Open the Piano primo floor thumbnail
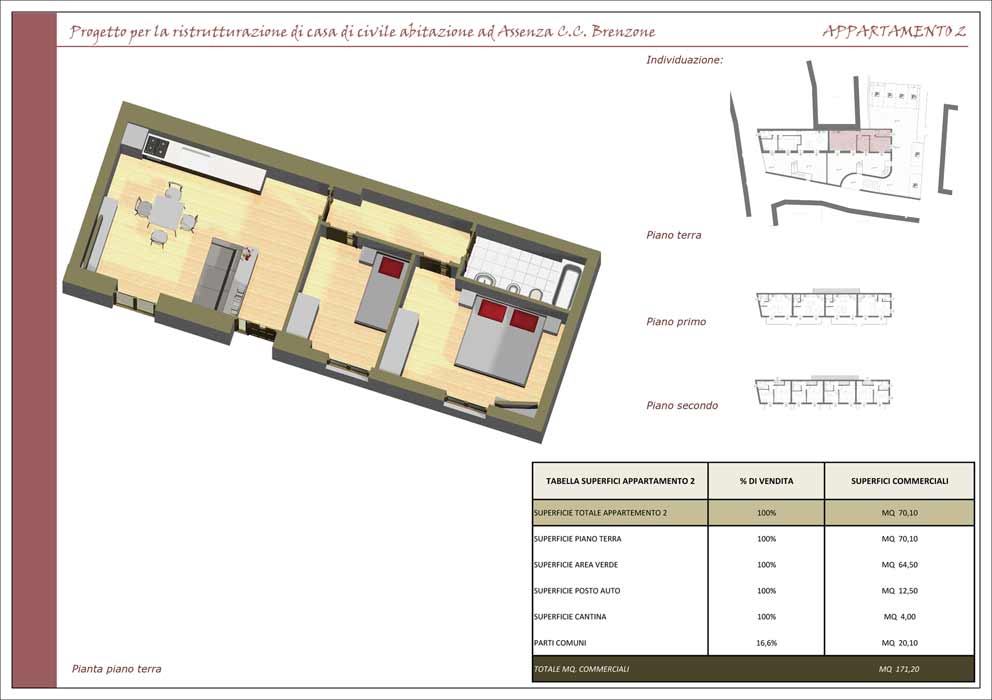 (x=824, y=307)
